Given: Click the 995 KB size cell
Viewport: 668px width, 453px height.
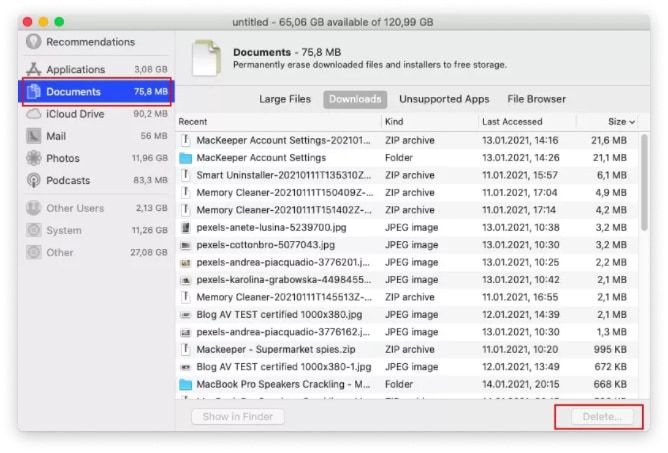Looking at the screenshot, I should (x=610, y=349).
